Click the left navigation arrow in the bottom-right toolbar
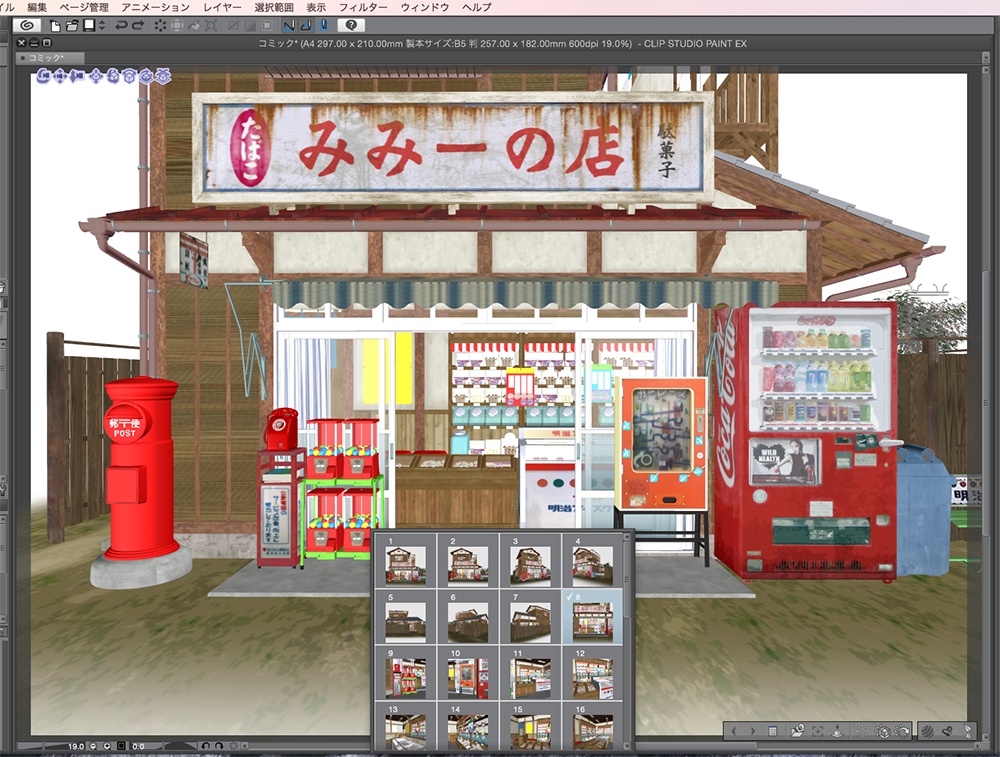The width and height of the screenshot is (1000, 757). [733, 732]
